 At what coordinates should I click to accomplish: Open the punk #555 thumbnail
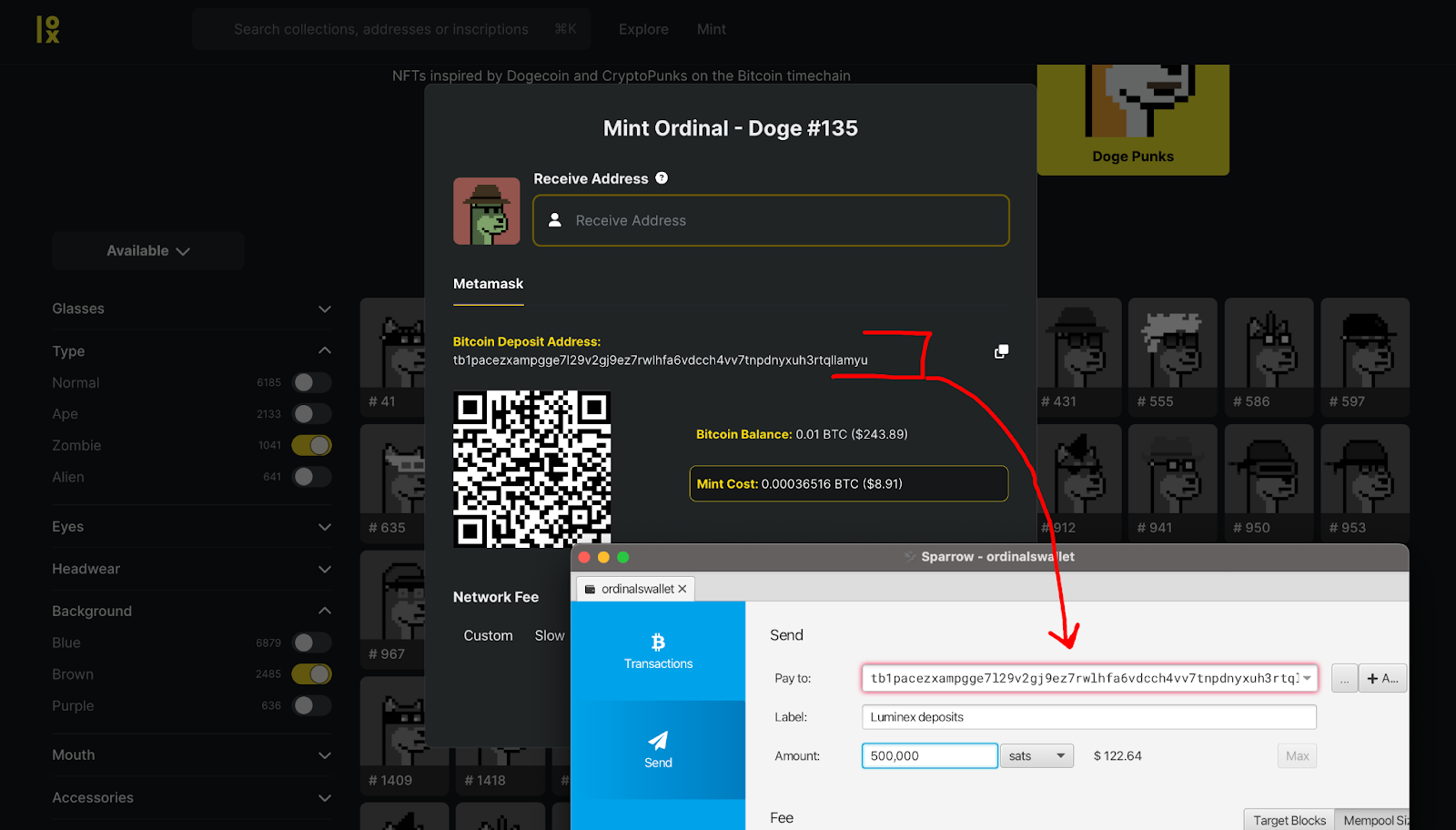click(1172, 357)
